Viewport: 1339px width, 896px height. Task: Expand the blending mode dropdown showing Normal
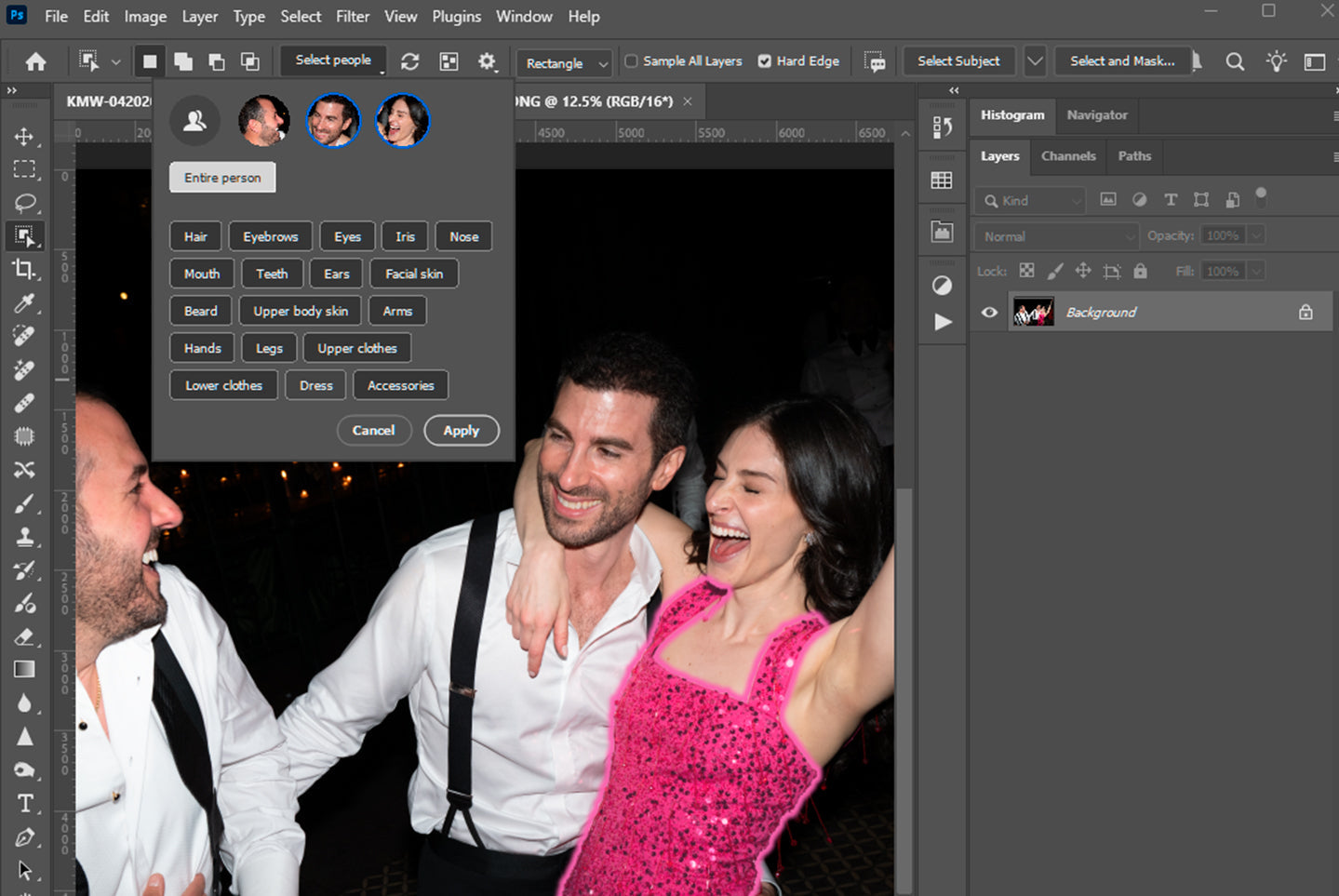1055,235
